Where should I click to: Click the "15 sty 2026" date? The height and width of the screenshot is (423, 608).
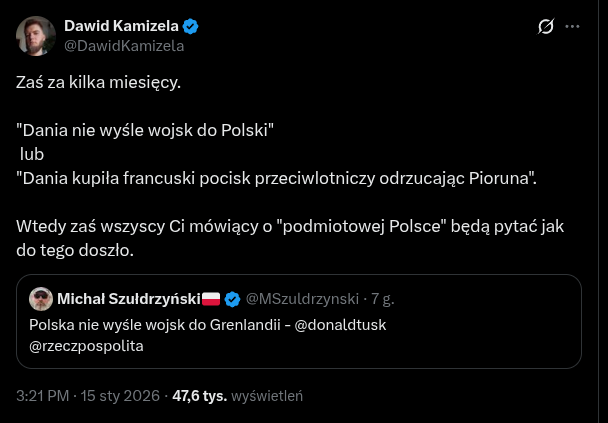click(x=122, y=395)
